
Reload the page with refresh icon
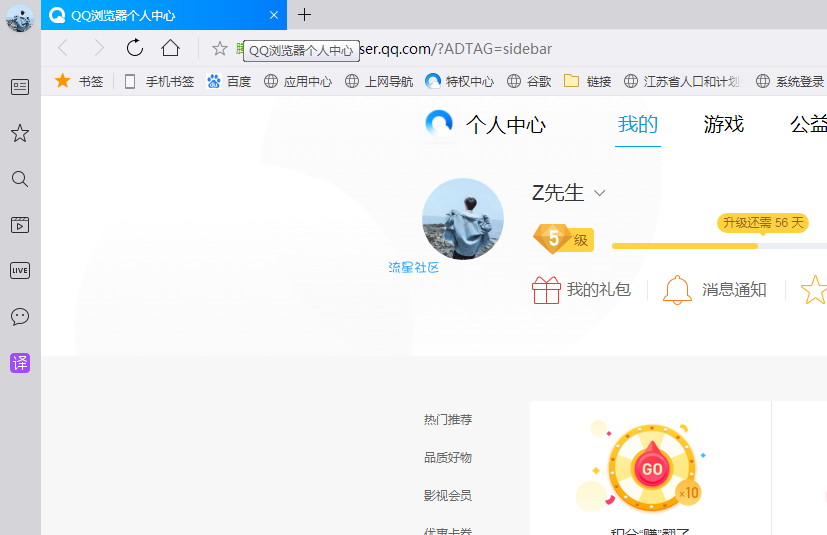[135, 47]
